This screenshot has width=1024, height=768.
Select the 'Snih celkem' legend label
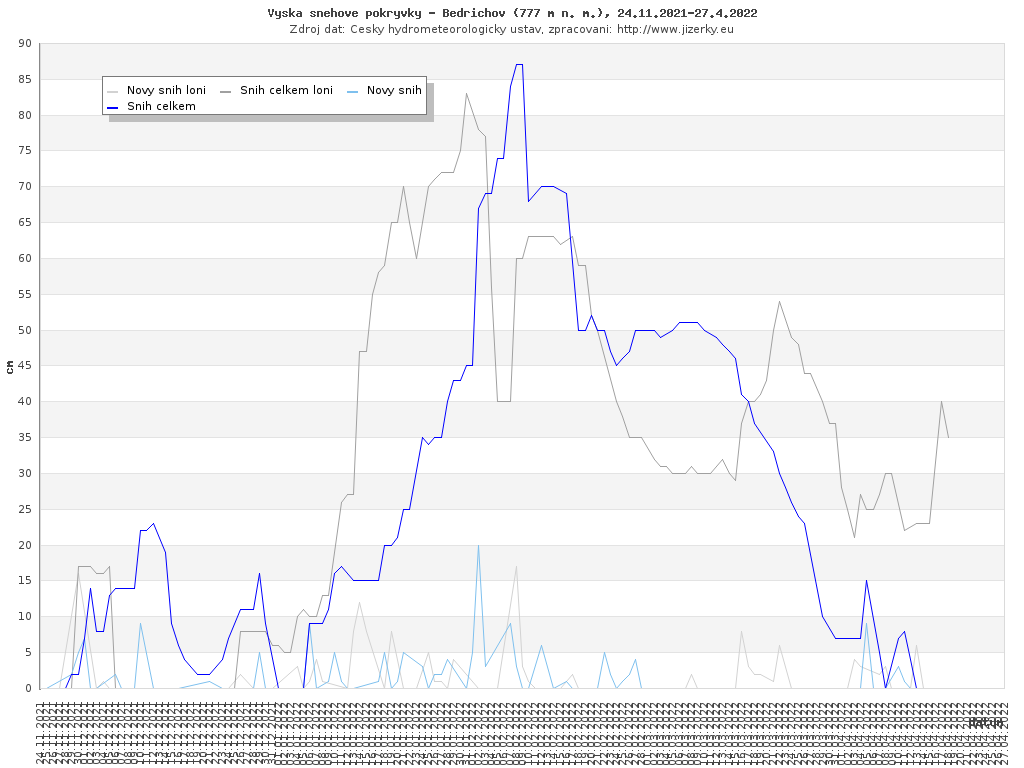pyautogui.click(x=161, y=106)
